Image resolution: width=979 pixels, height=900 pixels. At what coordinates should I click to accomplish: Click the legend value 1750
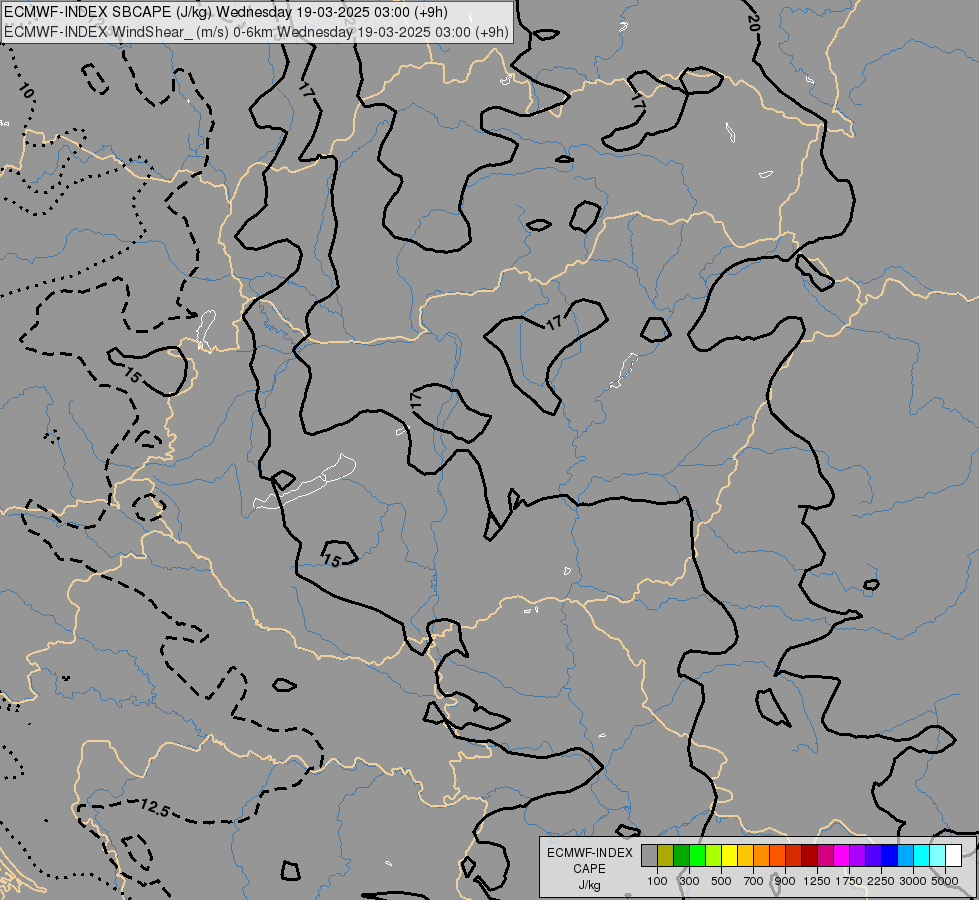[x=849, y=881]
